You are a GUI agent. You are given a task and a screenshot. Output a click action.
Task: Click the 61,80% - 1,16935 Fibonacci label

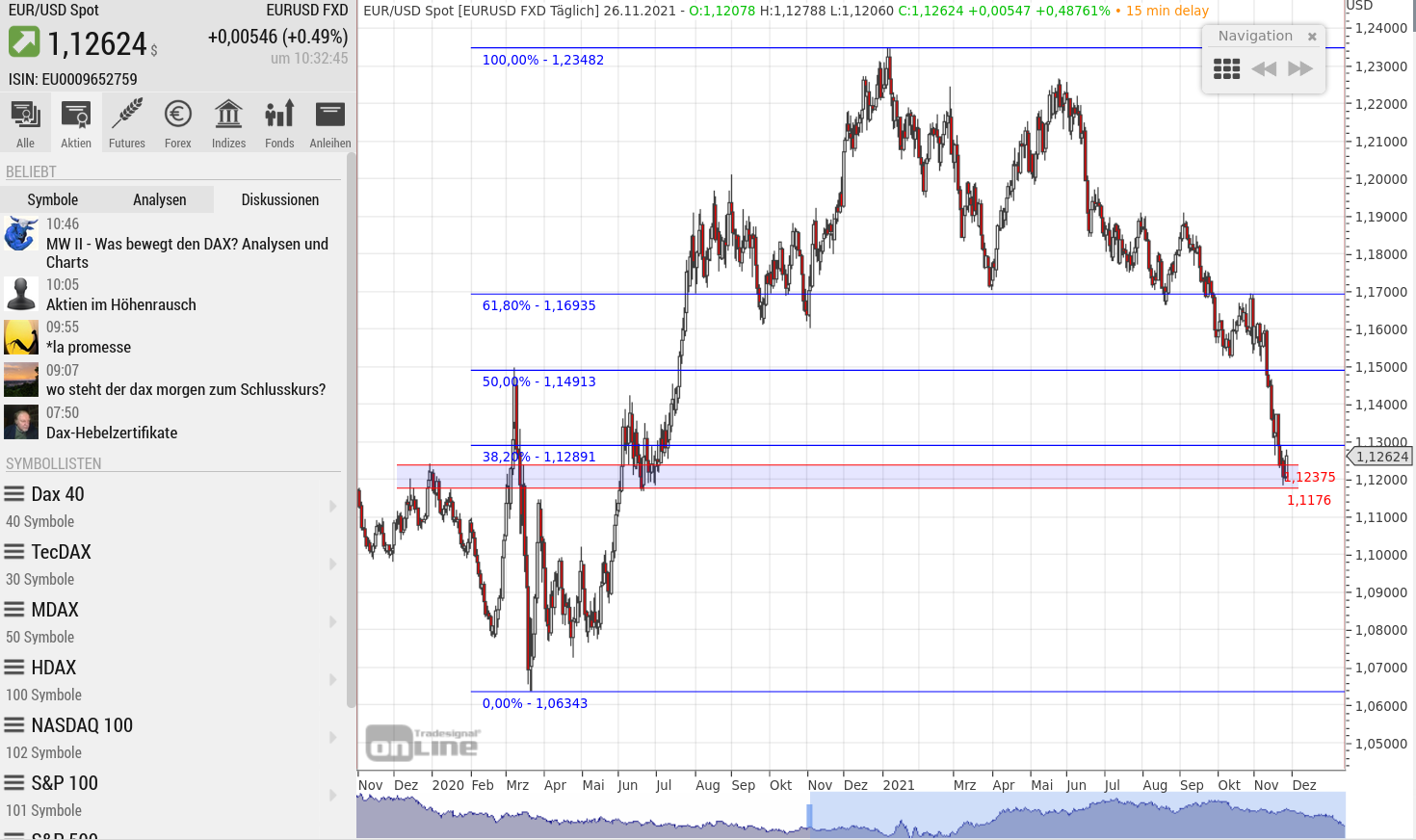tap(539, 305)
